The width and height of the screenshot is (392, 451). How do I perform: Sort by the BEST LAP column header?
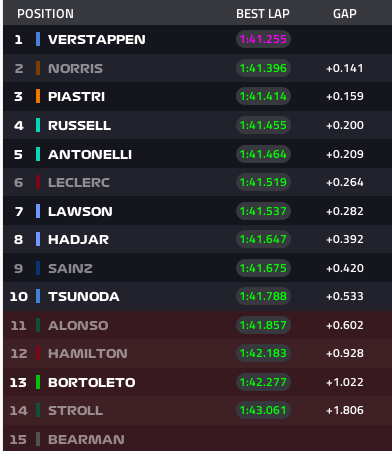click(x=263, y=14)
